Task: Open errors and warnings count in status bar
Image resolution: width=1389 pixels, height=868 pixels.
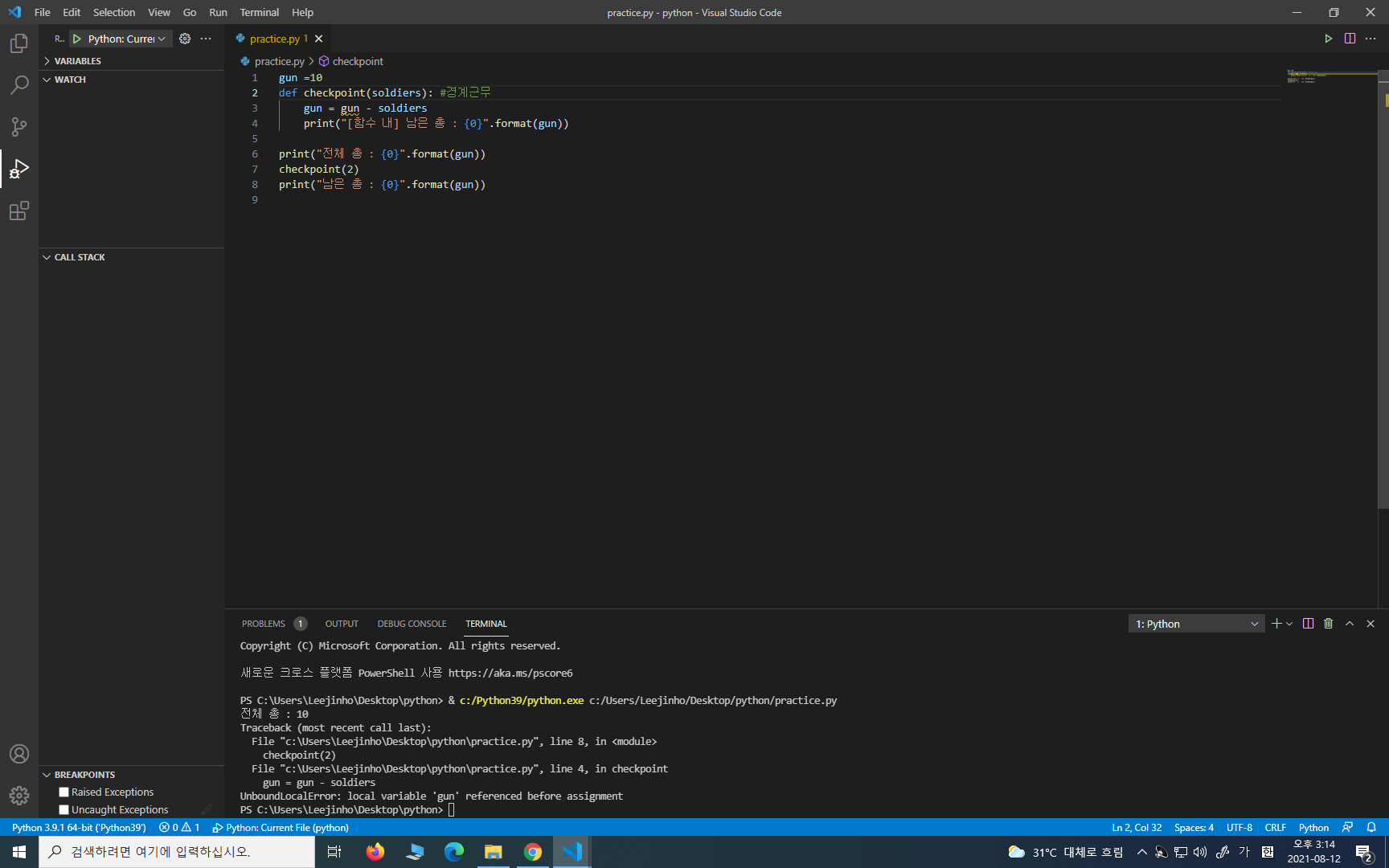Action: pos(179,827)
